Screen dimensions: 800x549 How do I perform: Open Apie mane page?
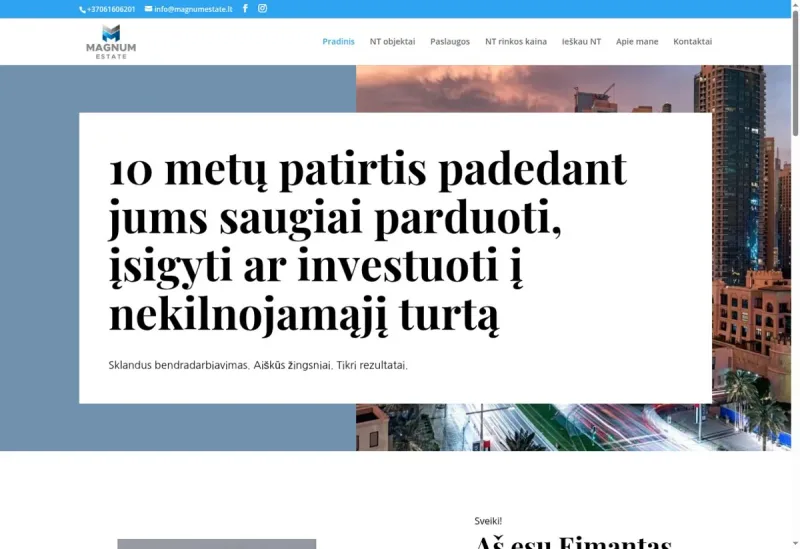click(x=637, y=41)
